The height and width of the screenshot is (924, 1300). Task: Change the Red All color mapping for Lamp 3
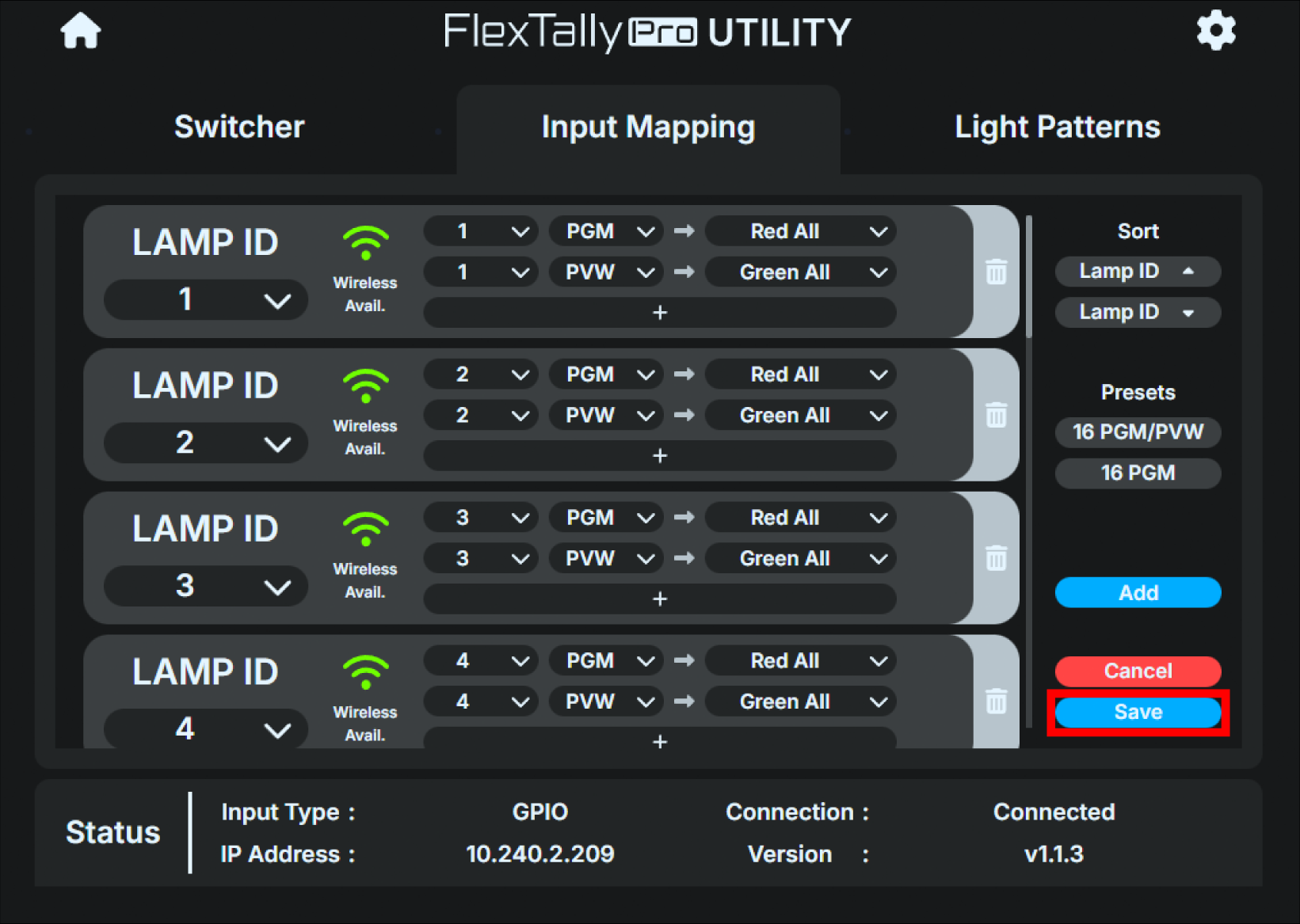(x=799, y=517)
